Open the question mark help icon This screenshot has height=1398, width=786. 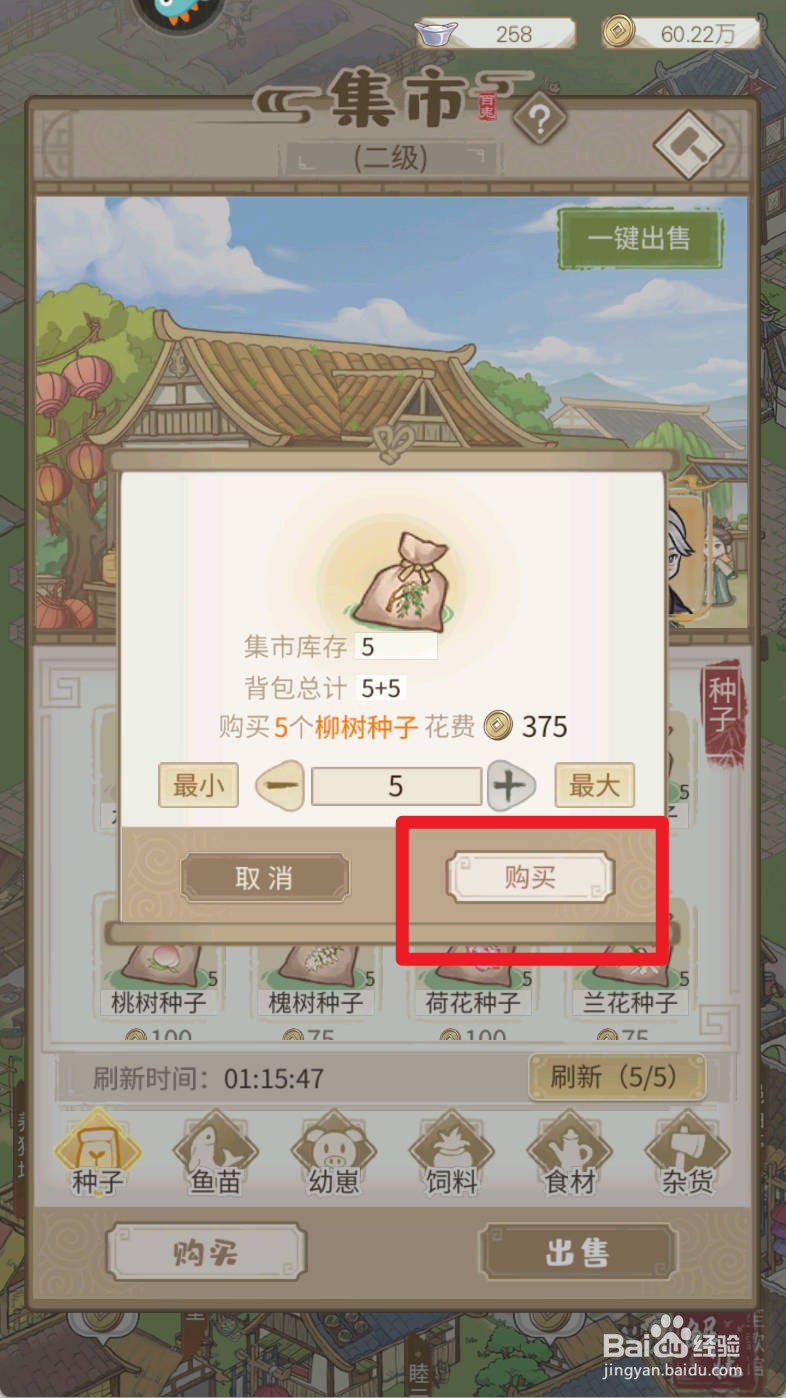pos(540,121)
